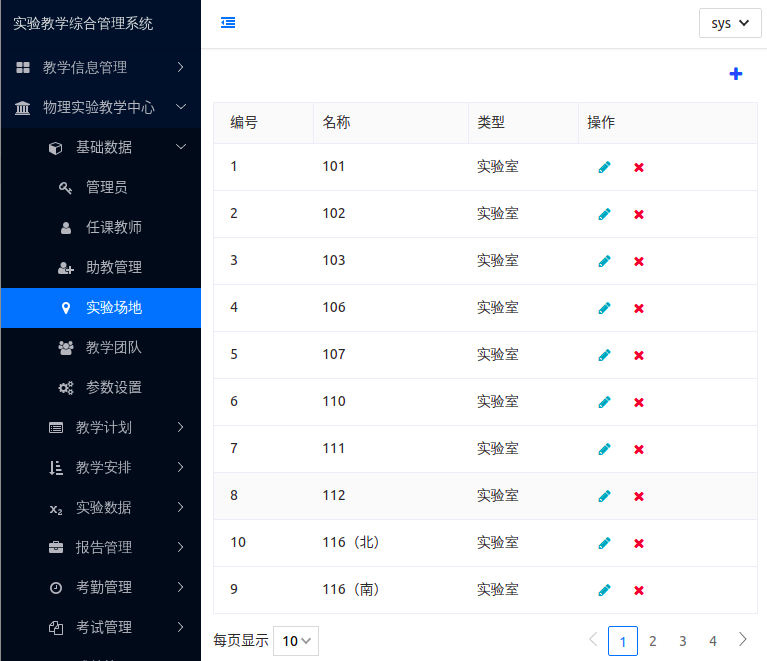Click the 名称 column header
The height and width of the screenshot is (661, 767).
coord(336,123)
